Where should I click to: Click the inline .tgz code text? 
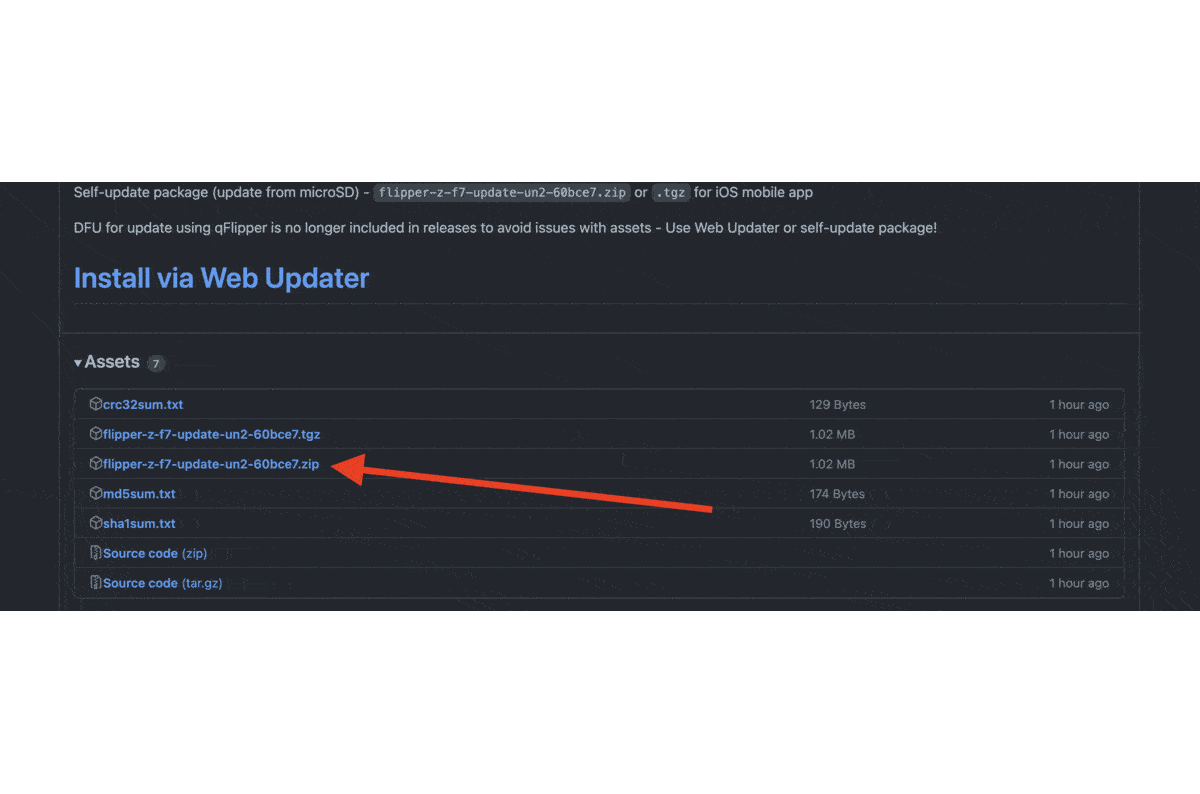[x=671, y=193]
